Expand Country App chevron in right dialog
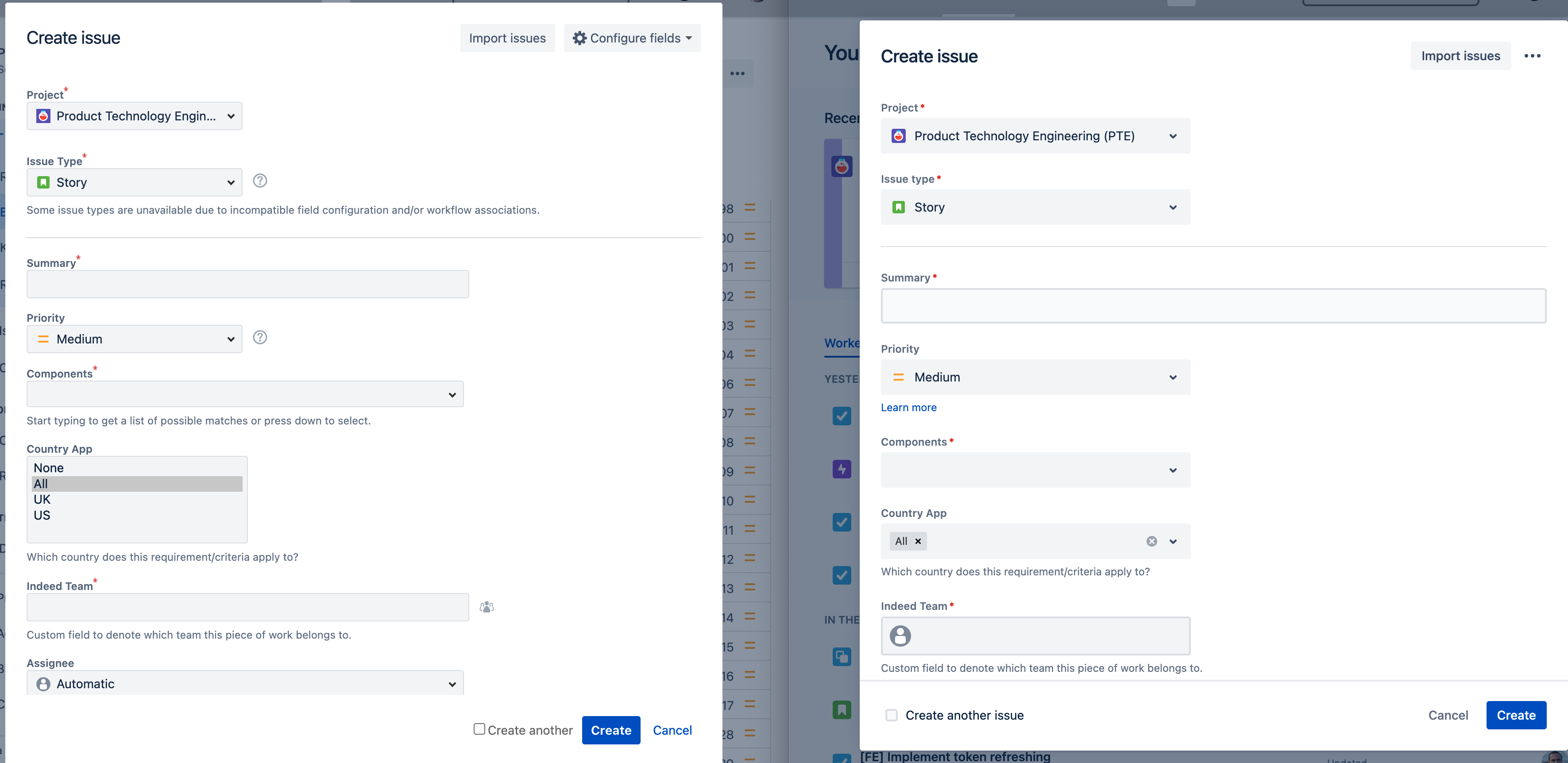Viewport: 1568px width, 763px height. tap(1173, 542)
